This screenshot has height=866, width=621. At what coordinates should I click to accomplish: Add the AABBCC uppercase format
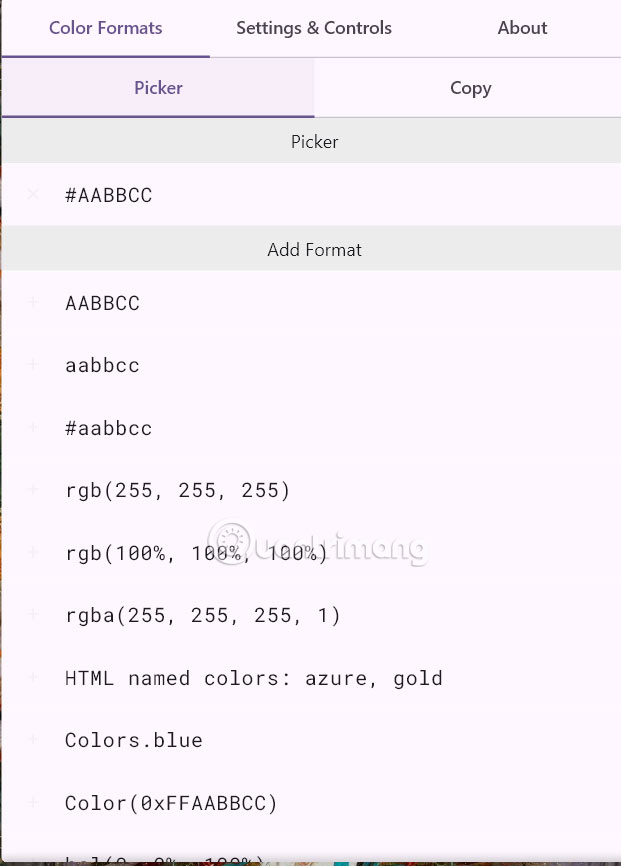(x=33, y=303)
